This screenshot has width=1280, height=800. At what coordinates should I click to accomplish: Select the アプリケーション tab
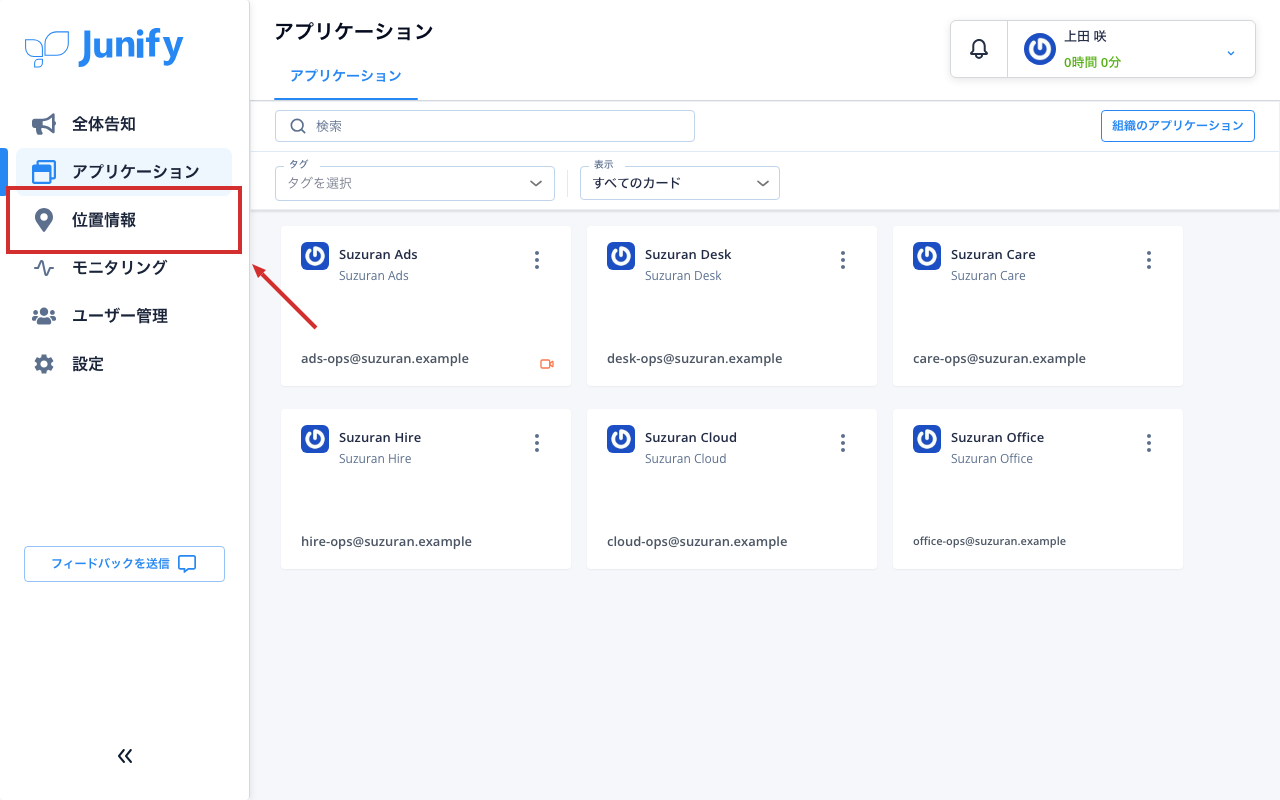(346, 76)
